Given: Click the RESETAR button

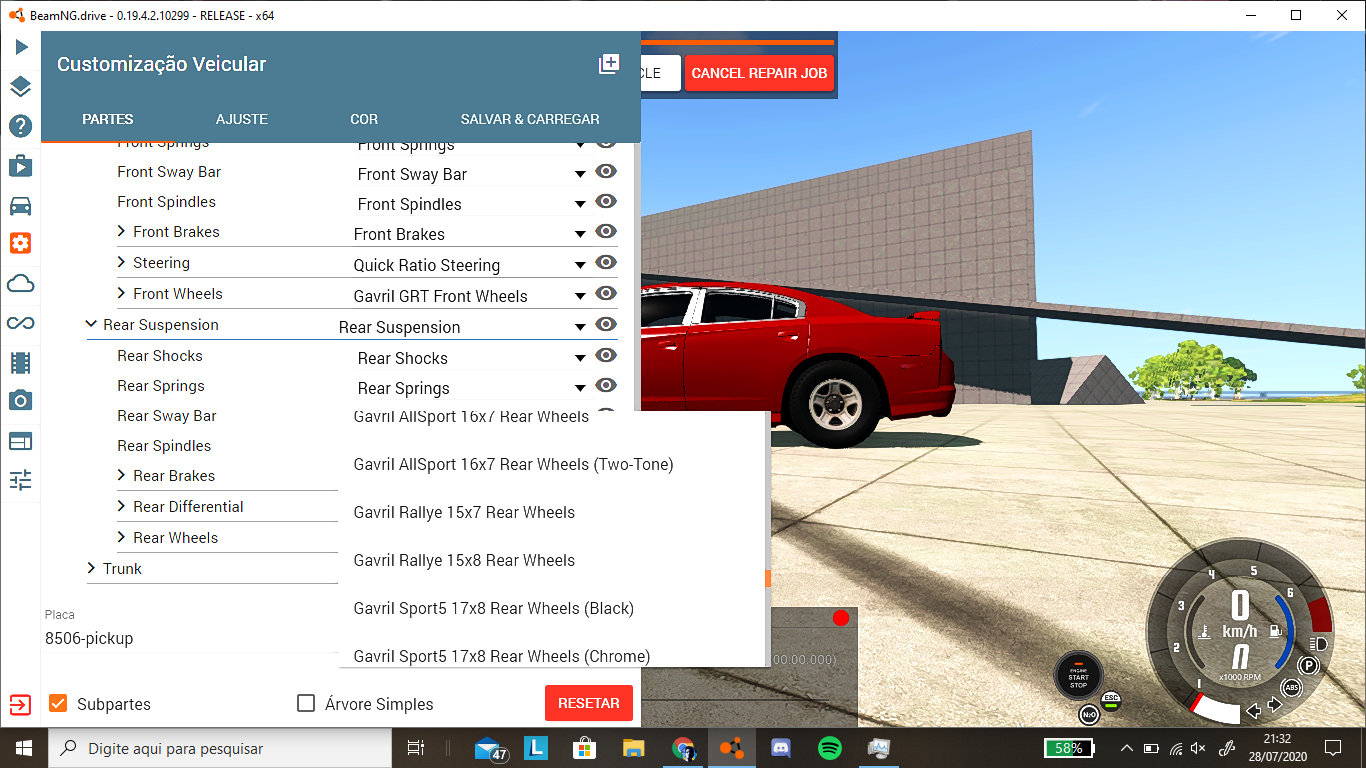Looking at the screenshot, I should coord(589,703).
